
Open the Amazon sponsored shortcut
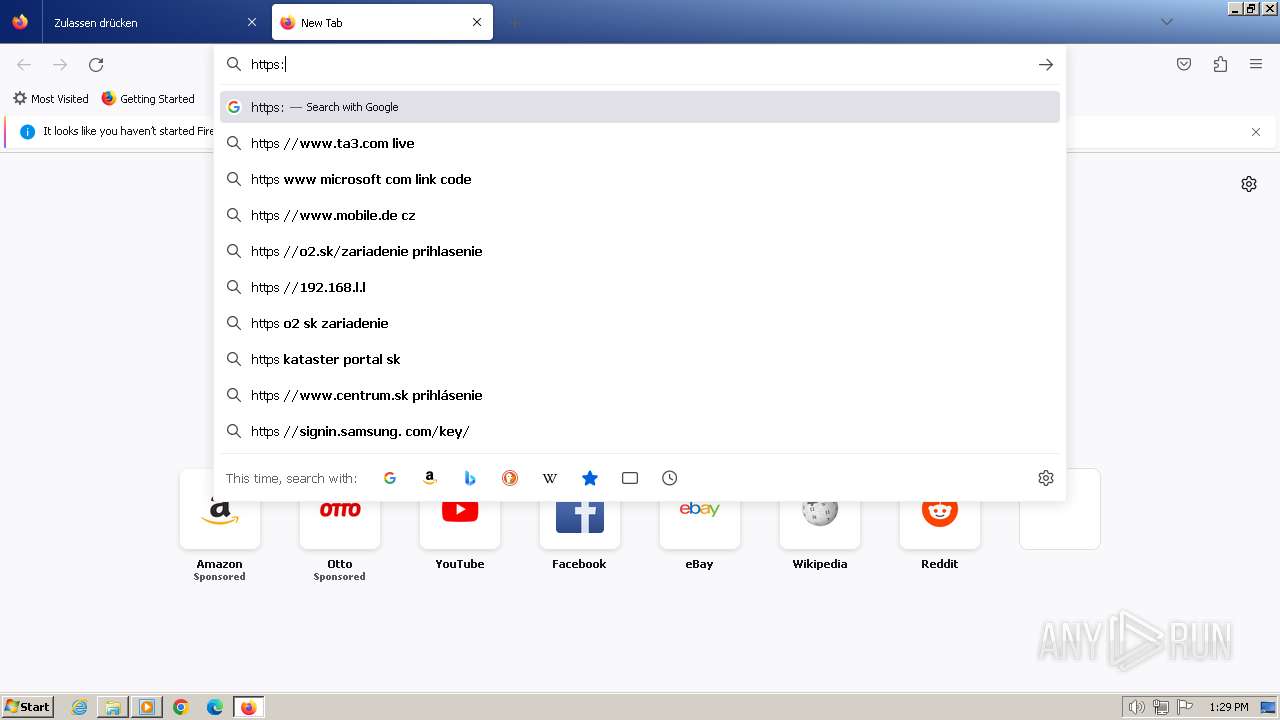click(x=220, y=526)
